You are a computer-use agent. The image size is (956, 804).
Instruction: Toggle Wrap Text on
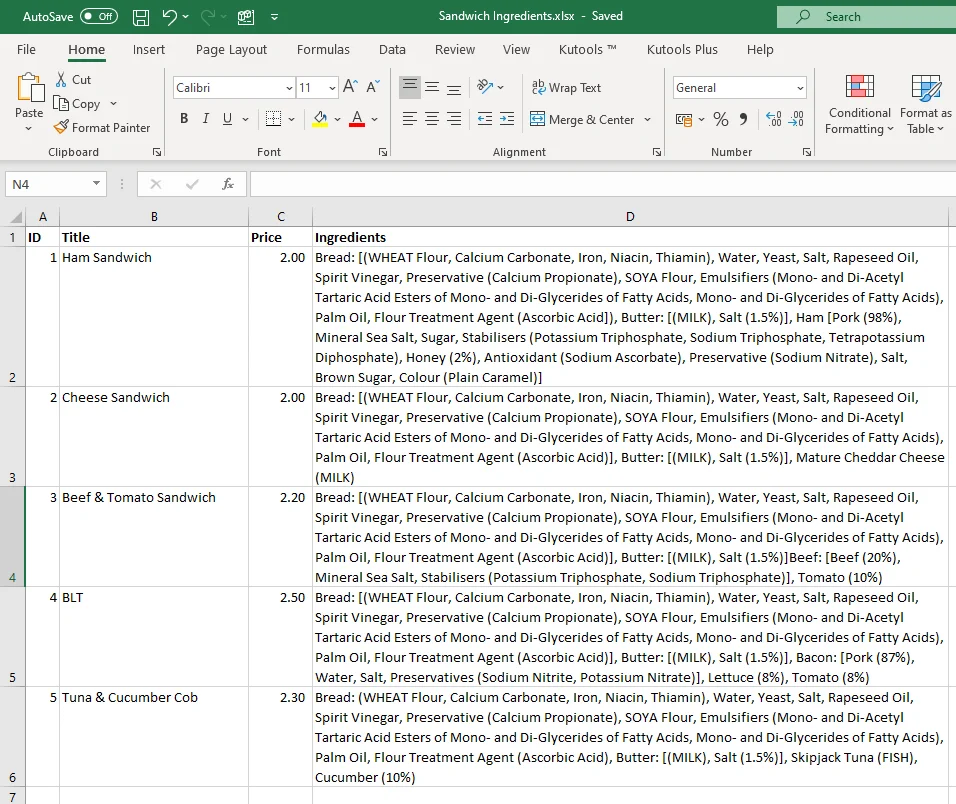point(566,87)
